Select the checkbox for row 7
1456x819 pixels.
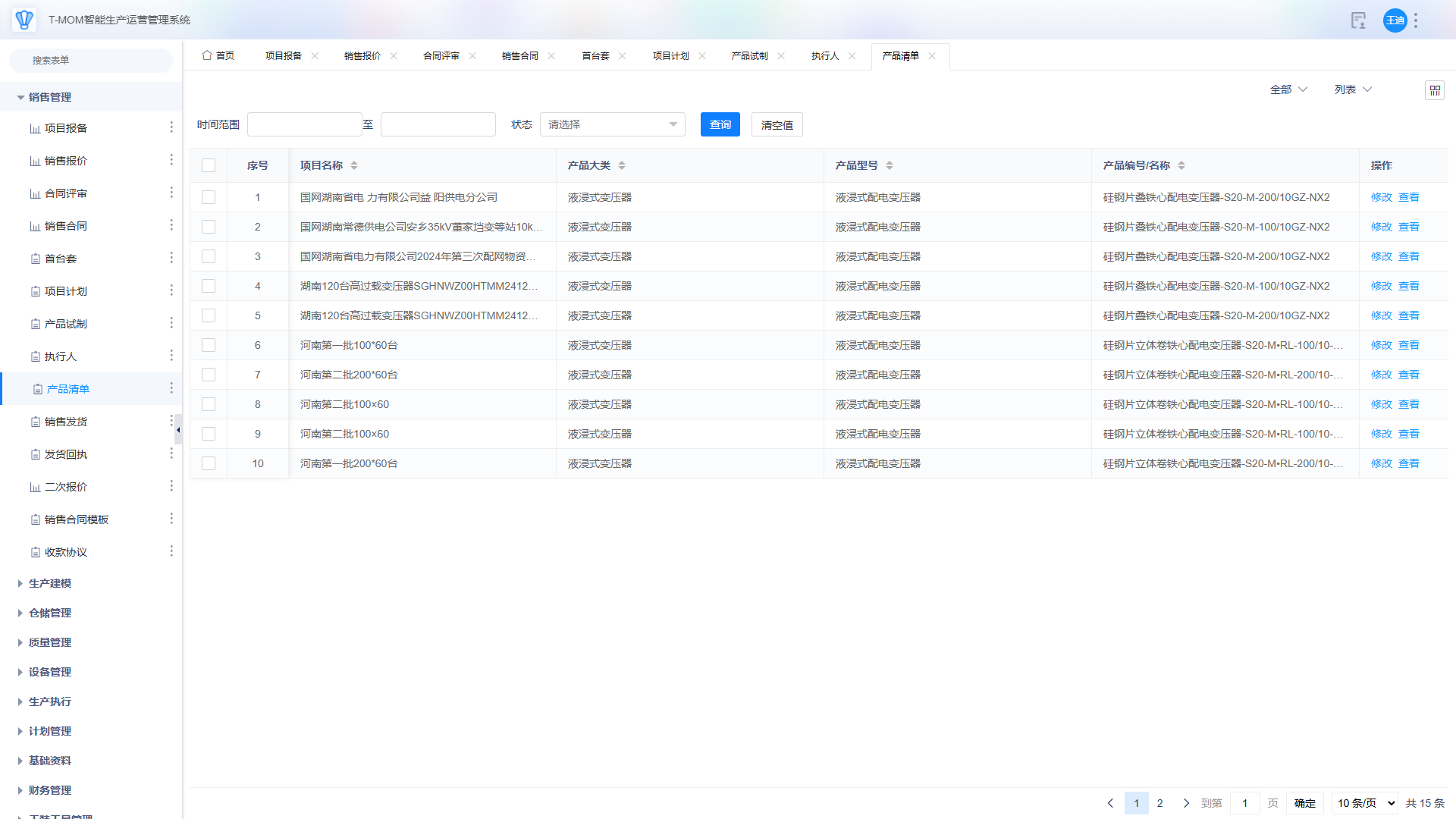coord(209,375)
